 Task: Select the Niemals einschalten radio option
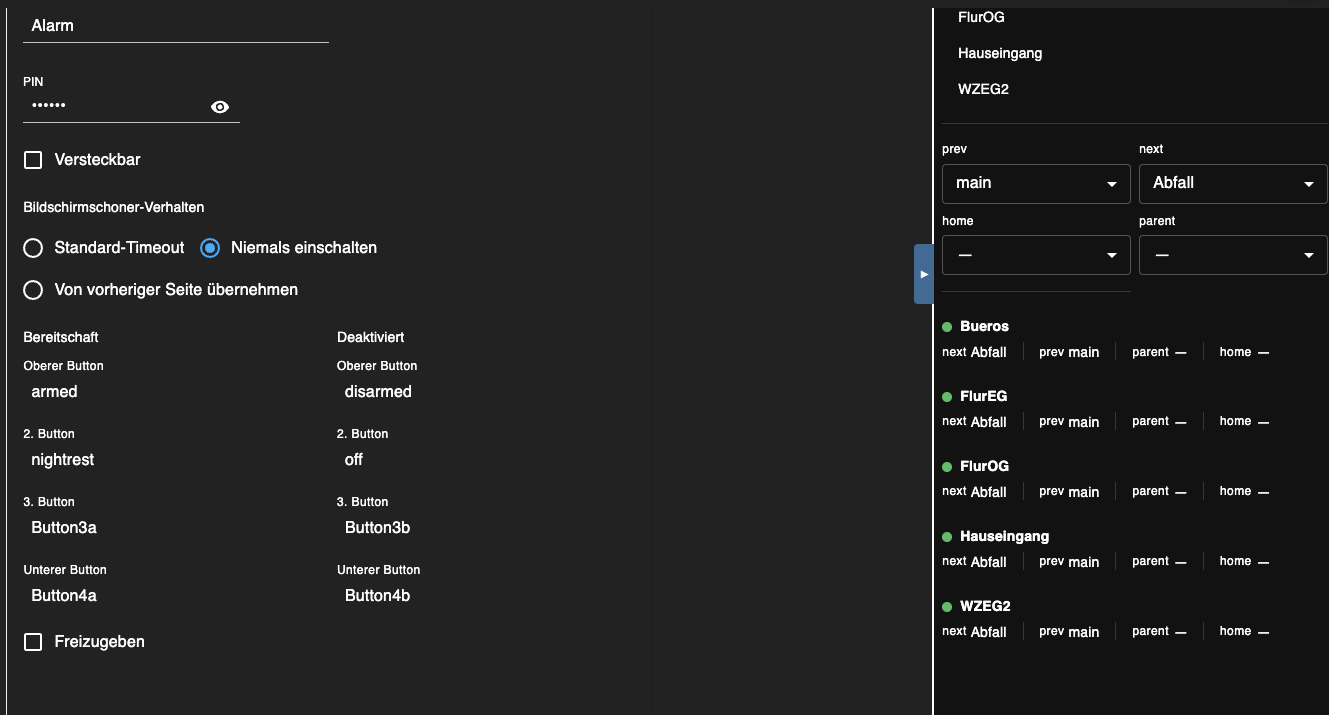(210, 248)
